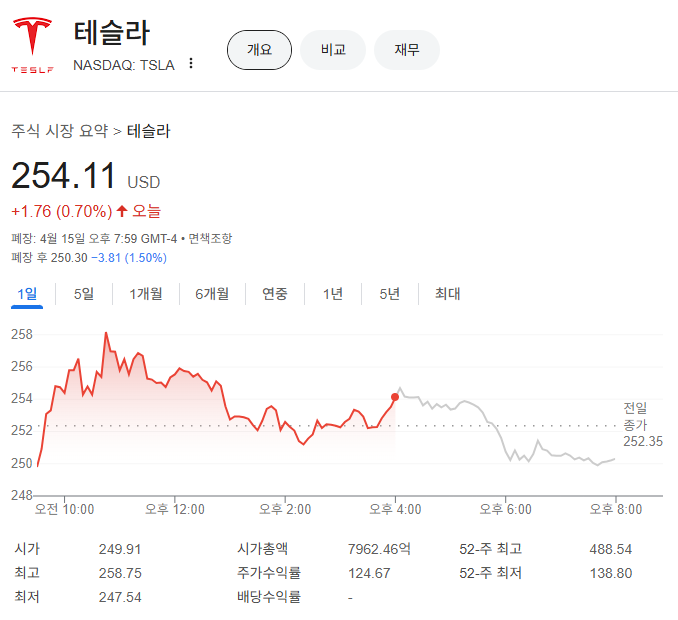Image resolution: width=678 pixels, height=620 pixels.
Task: Open the 주식 시장 요약 breadcrumb link
Action: point(60,131)
